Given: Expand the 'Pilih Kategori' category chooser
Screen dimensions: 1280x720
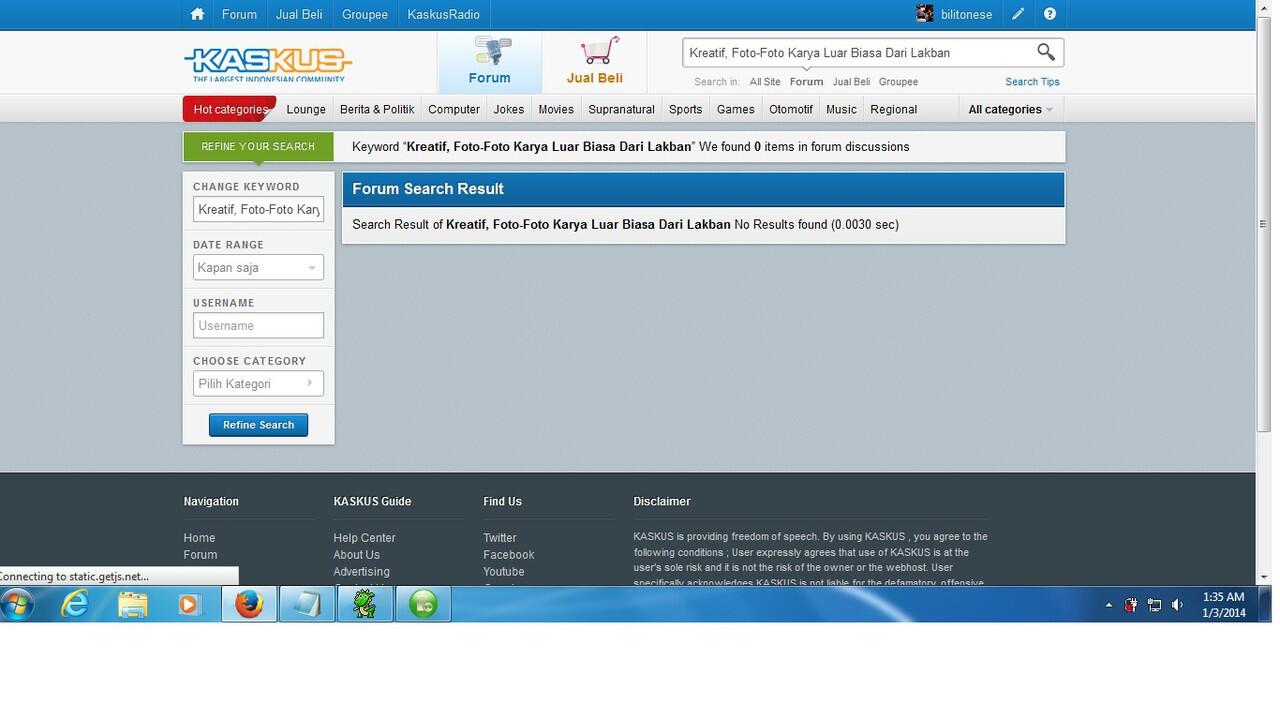Looking at the screenshot, I should click(258, 383).
